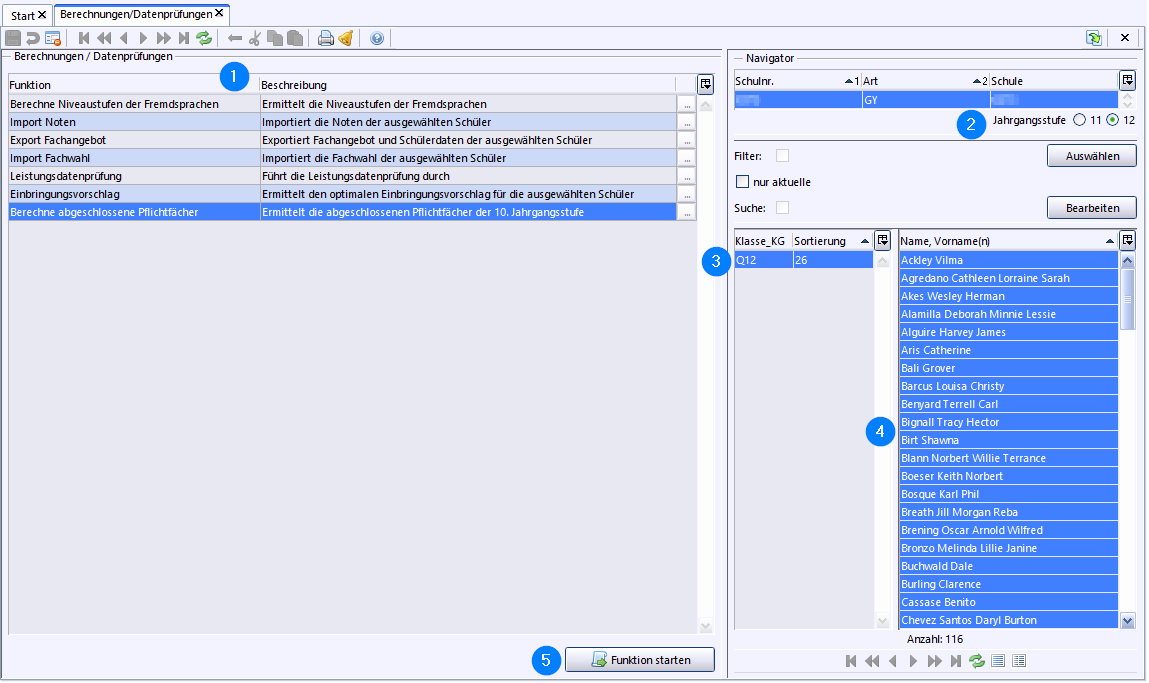Click the undo arrow icon in the top toolbar

point(33,38)
